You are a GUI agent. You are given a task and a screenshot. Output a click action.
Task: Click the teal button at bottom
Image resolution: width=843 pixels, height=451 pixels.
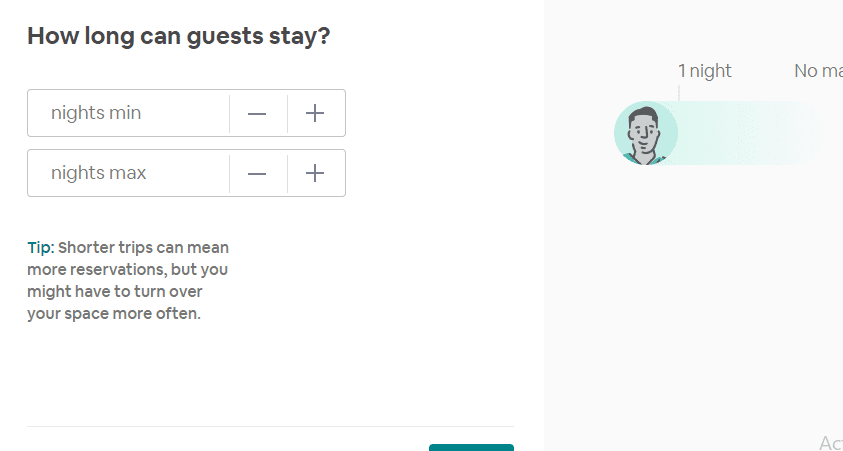click(x=471, y=447)
